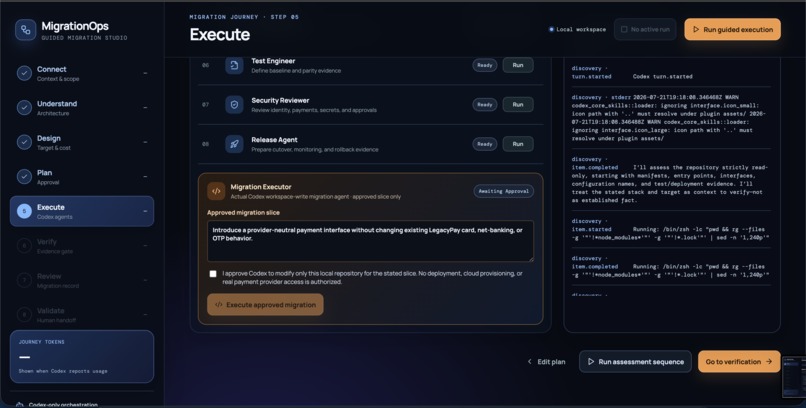Open the Connect journey step
The width and height of the screenshot is (806, 408).
(82, 73)
